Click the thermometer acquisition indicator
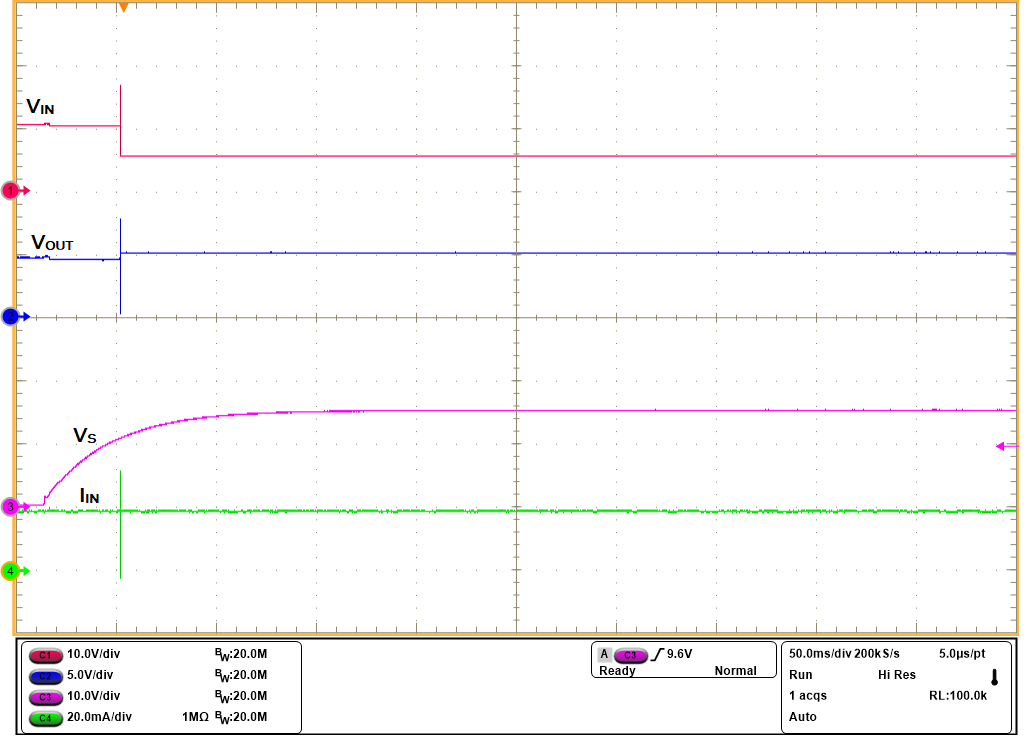Viewport: 1024px width, 736px height. point(993,678)
